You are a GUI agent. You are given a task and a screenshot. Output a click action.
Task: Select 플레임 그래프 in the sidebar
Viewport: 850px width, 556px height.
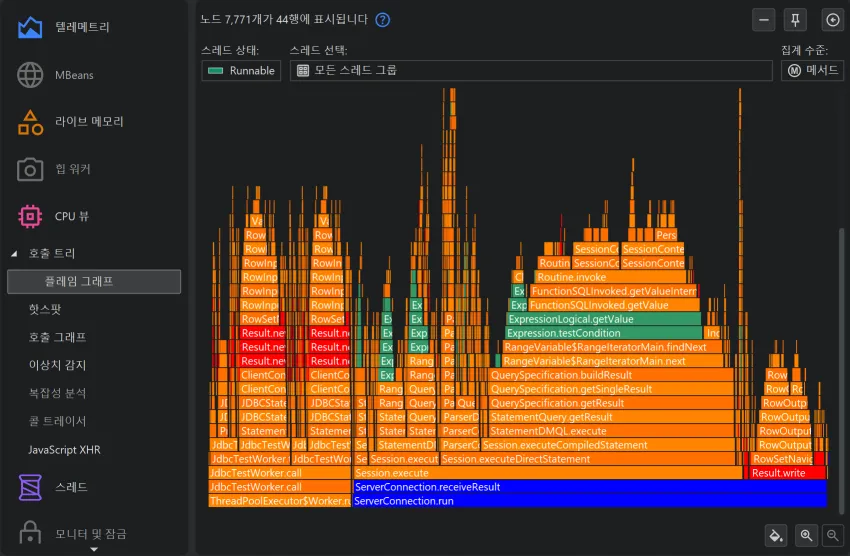tap(94, 281)
